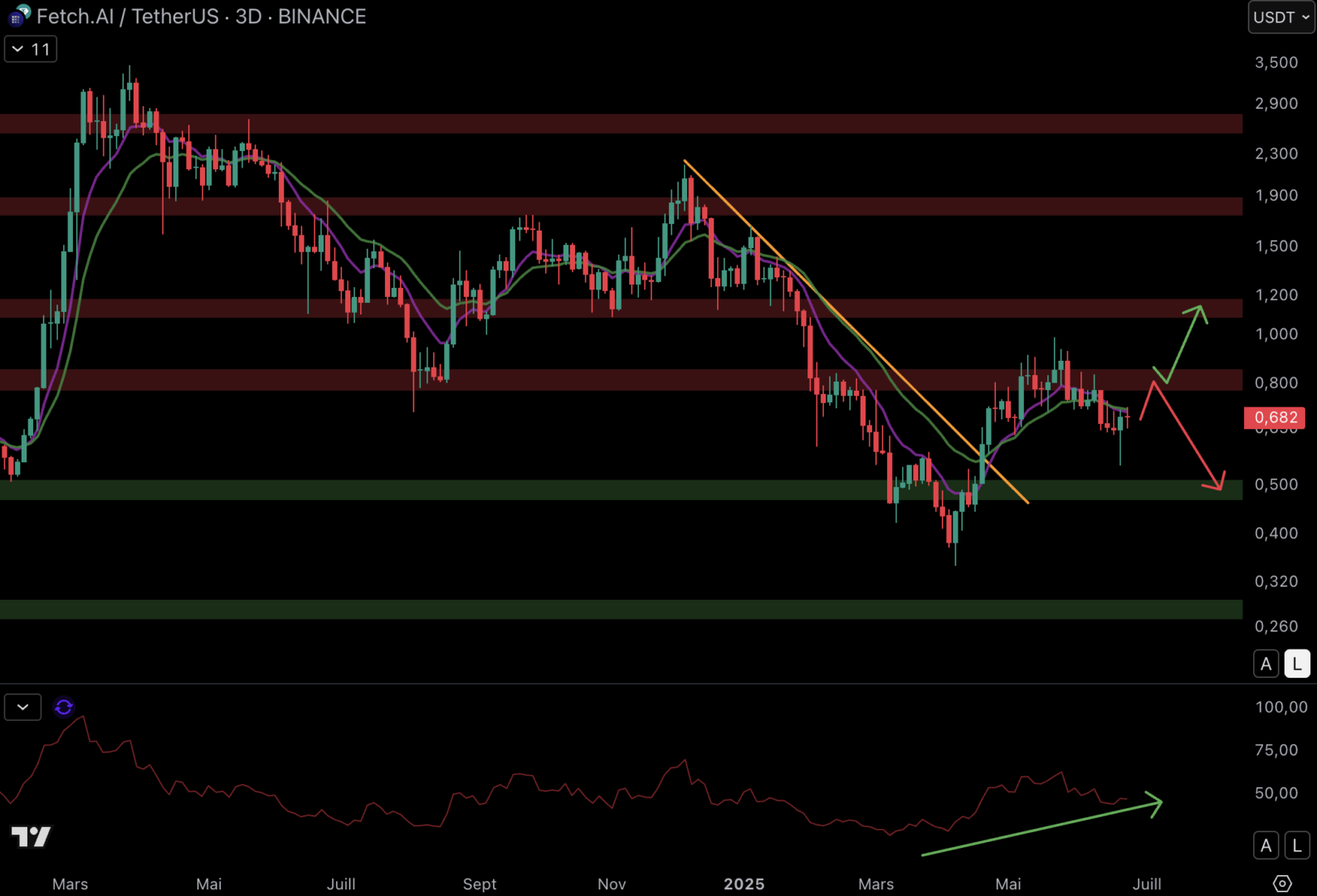Viewport: 1317px width, 896px height.
Task: Click the Sept label on the time axis
Action: [480, 884]
